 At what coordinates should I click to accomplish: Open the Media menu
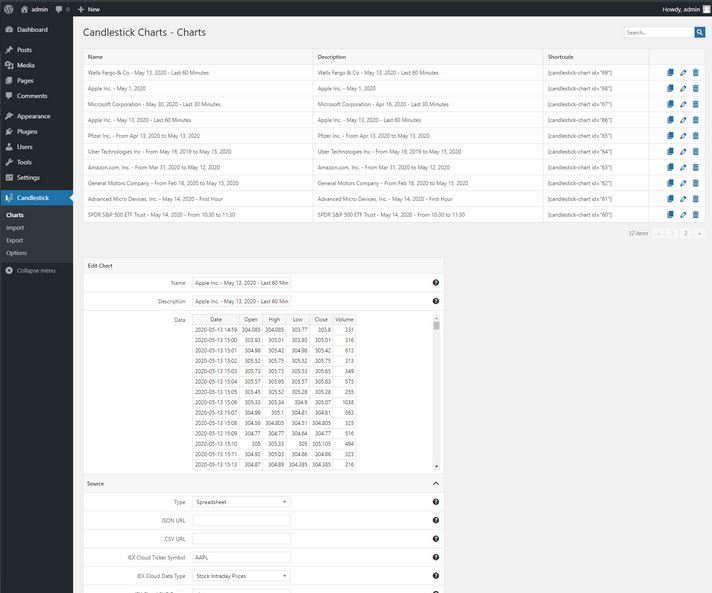36,65
